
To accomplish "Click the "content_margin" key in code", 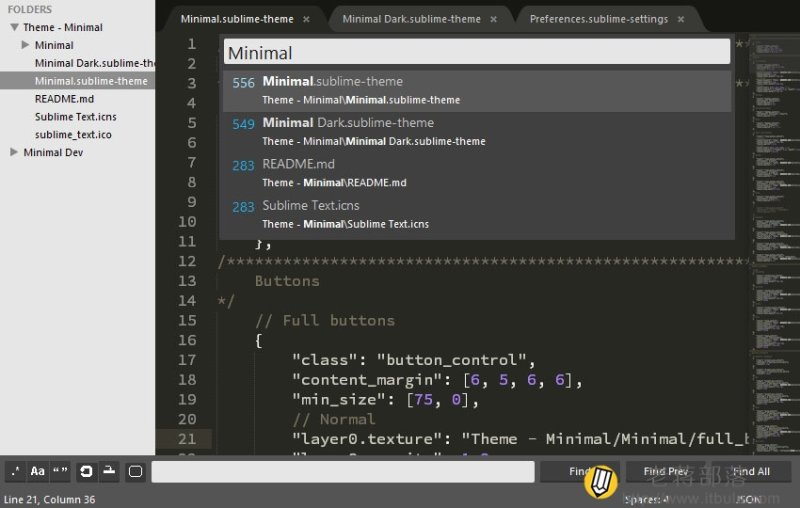I will (x=367, y=380).
